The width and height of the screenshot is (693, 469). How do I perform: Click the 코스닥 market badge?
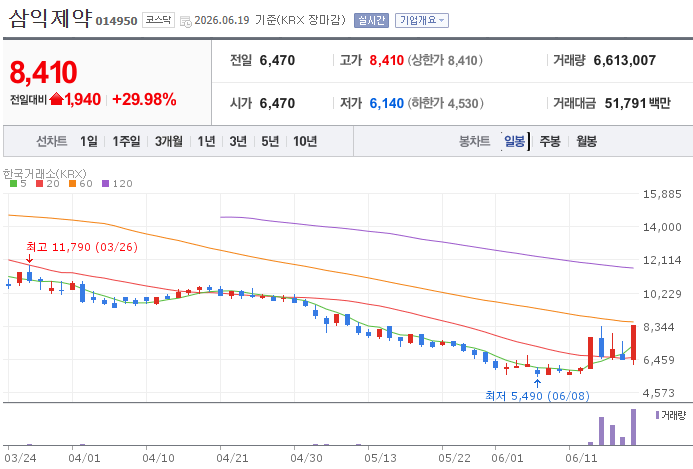pyautogui.click(x=158, y=20)
